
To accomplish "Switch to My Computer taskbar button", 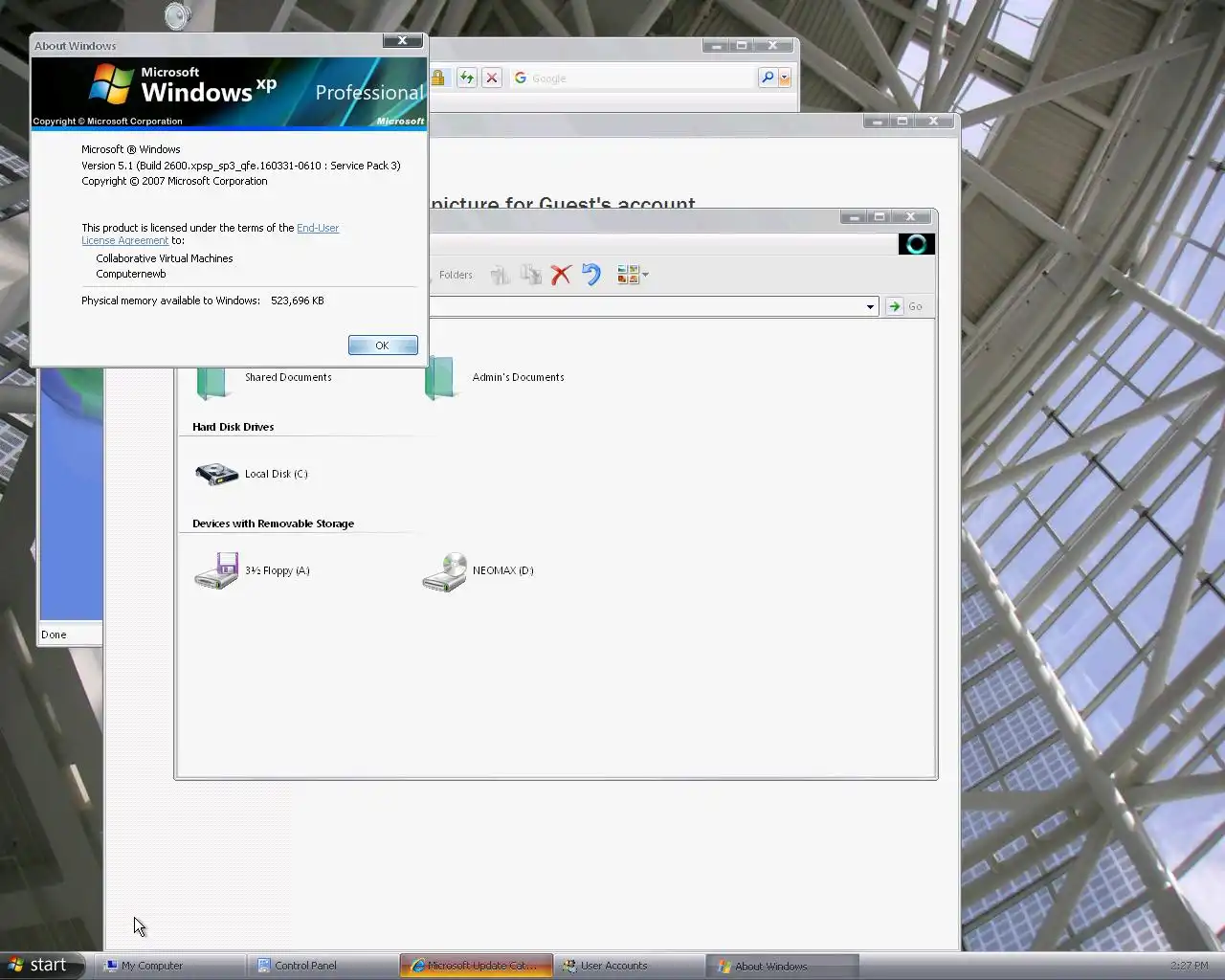I will (169, 966).
